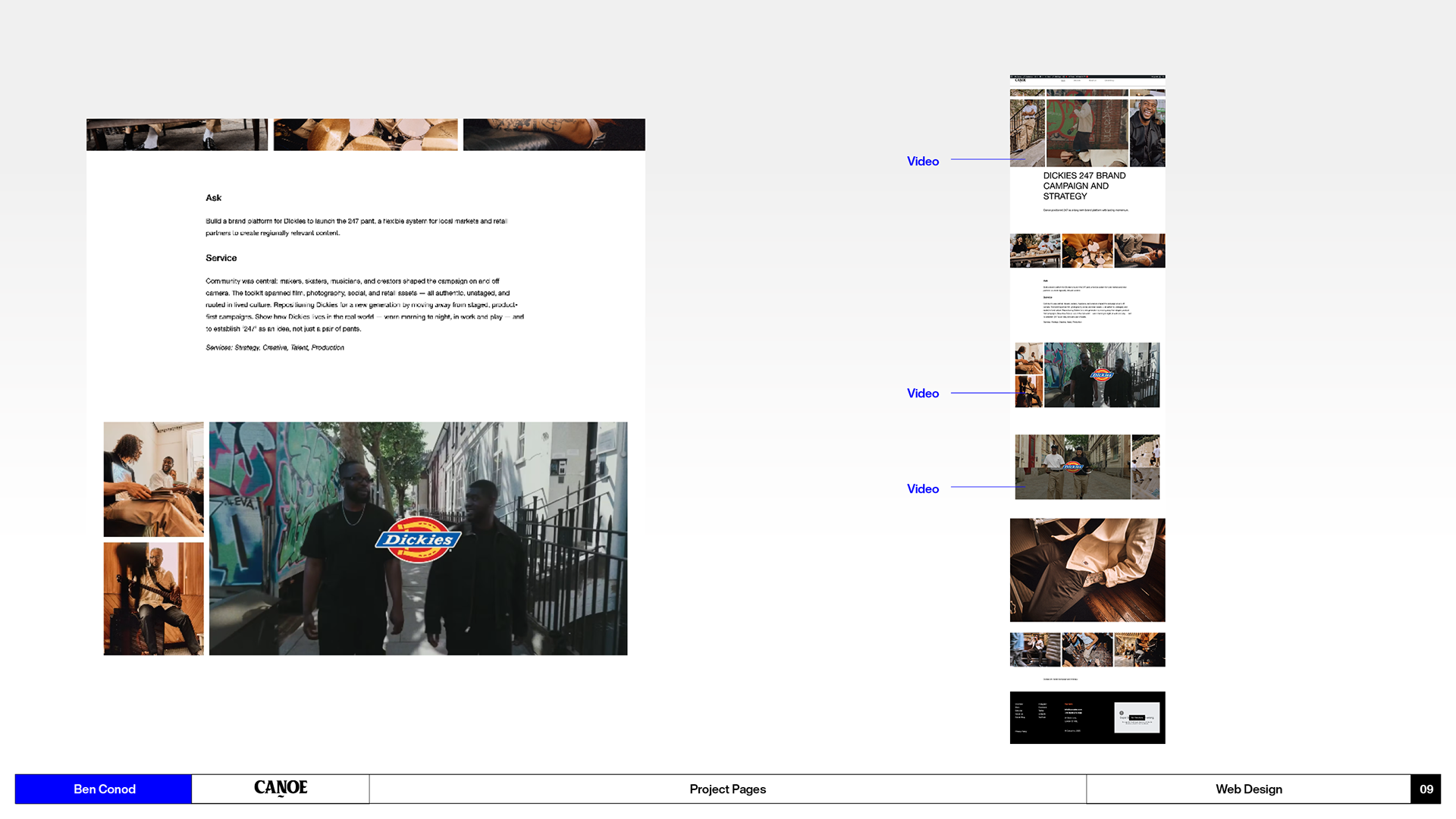Click the CANOE logo in the footer bar
Viewport: 1456px width, 819px height.
[x=281, y=789]
